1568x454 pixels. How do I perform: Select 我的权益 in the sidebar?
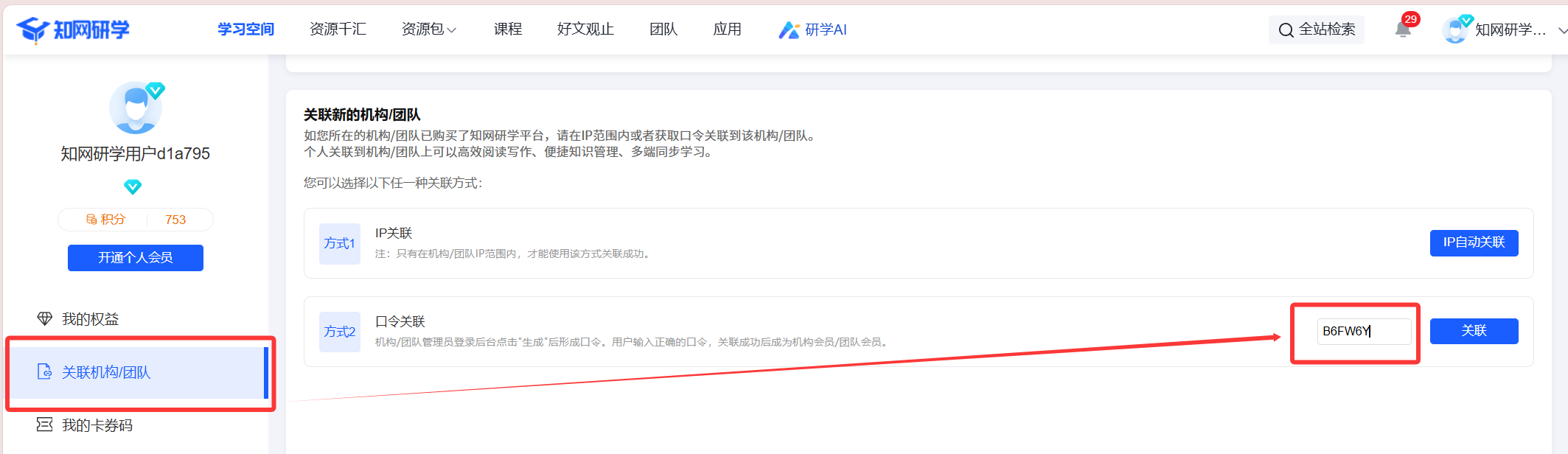point(90,319)
